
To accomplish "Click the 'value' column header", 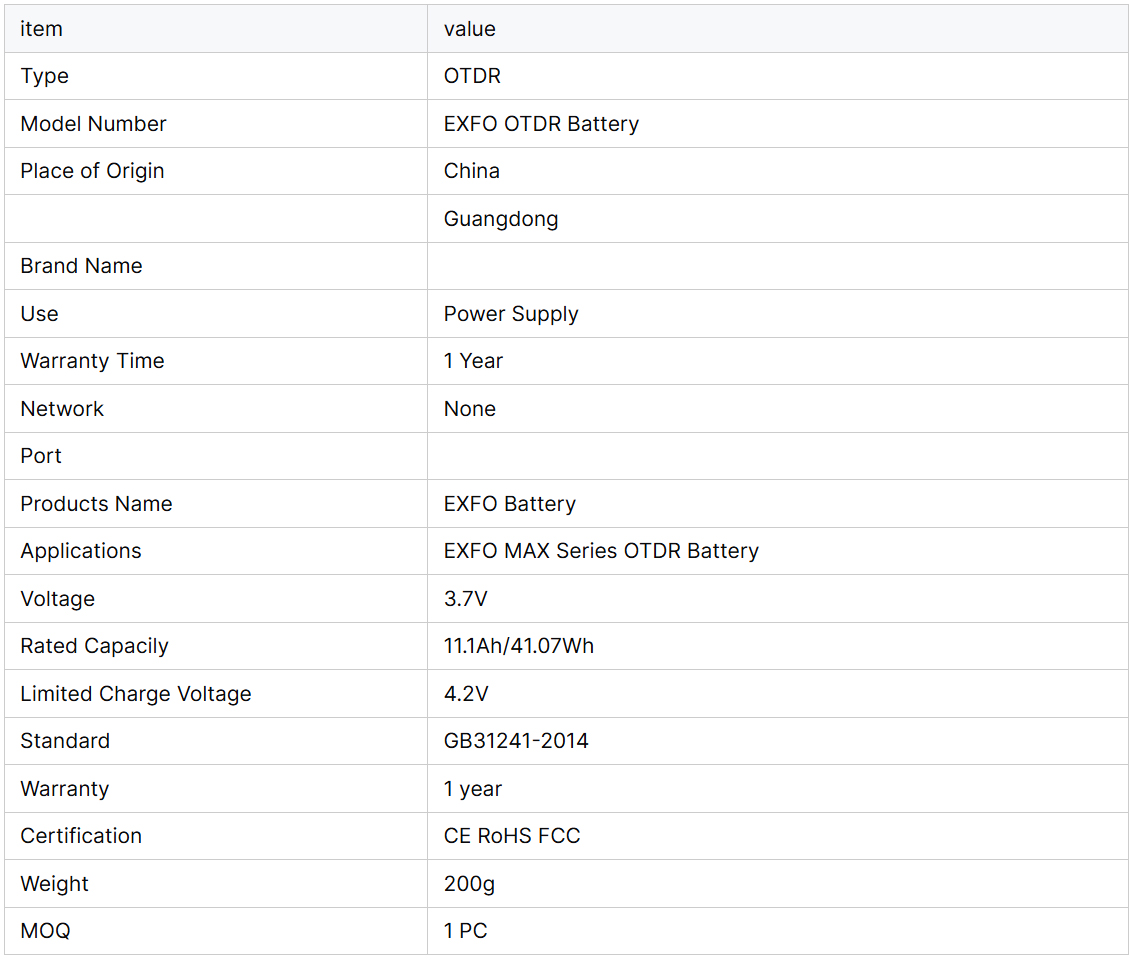I will [470, 29].
